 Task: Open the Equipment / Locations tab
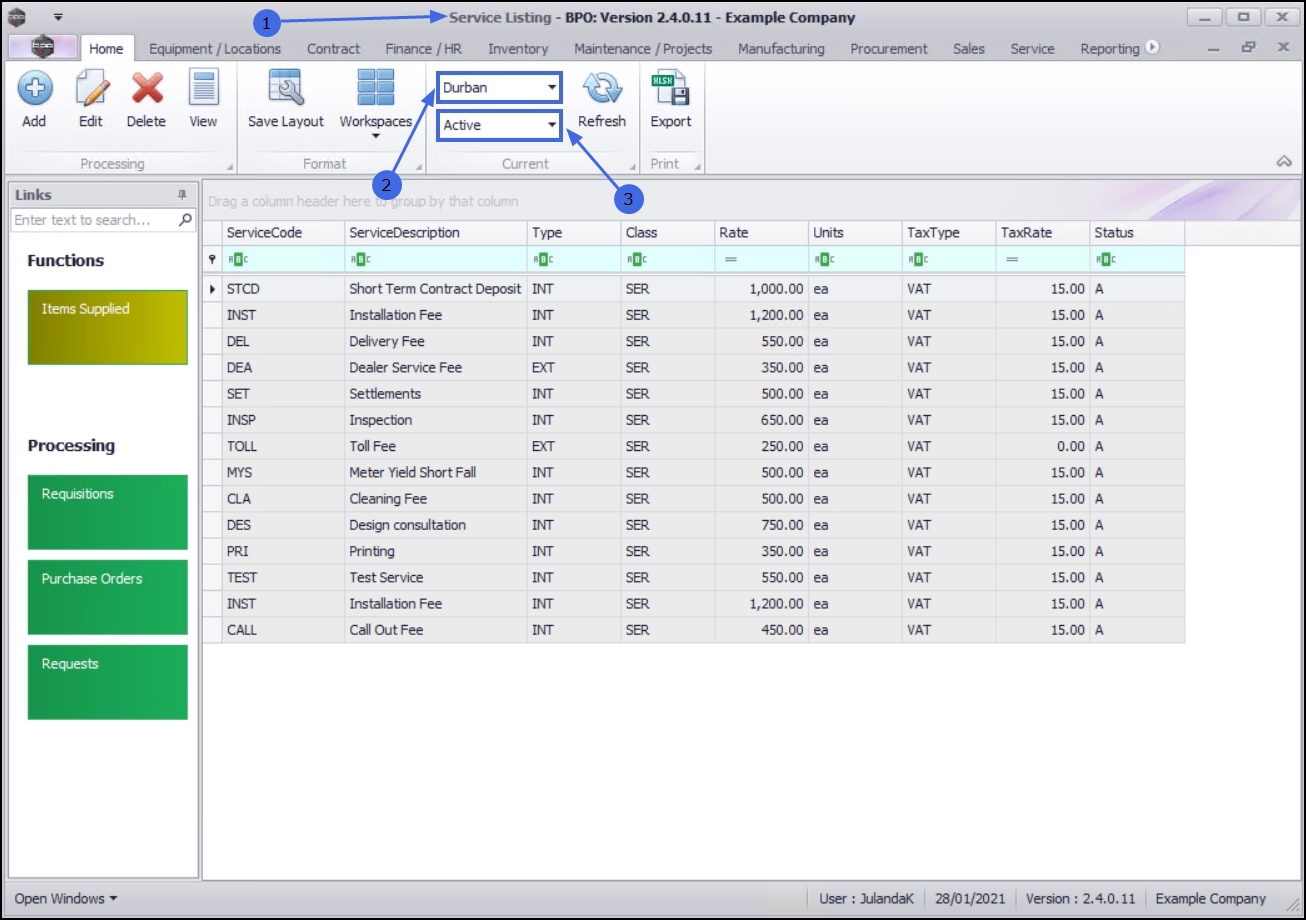coord(215,48)
